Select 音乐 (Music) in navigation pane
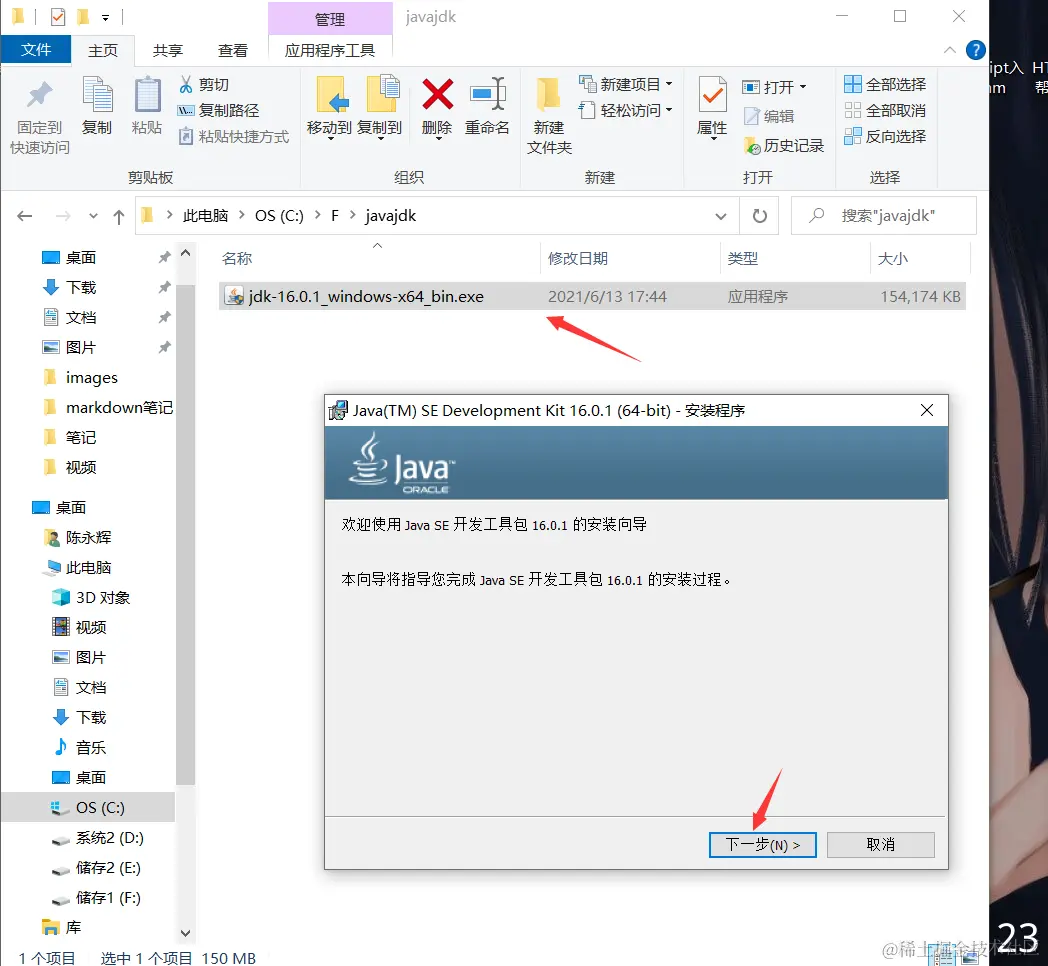The width and height of the screenshot is (1048, 966). (90, 747)
